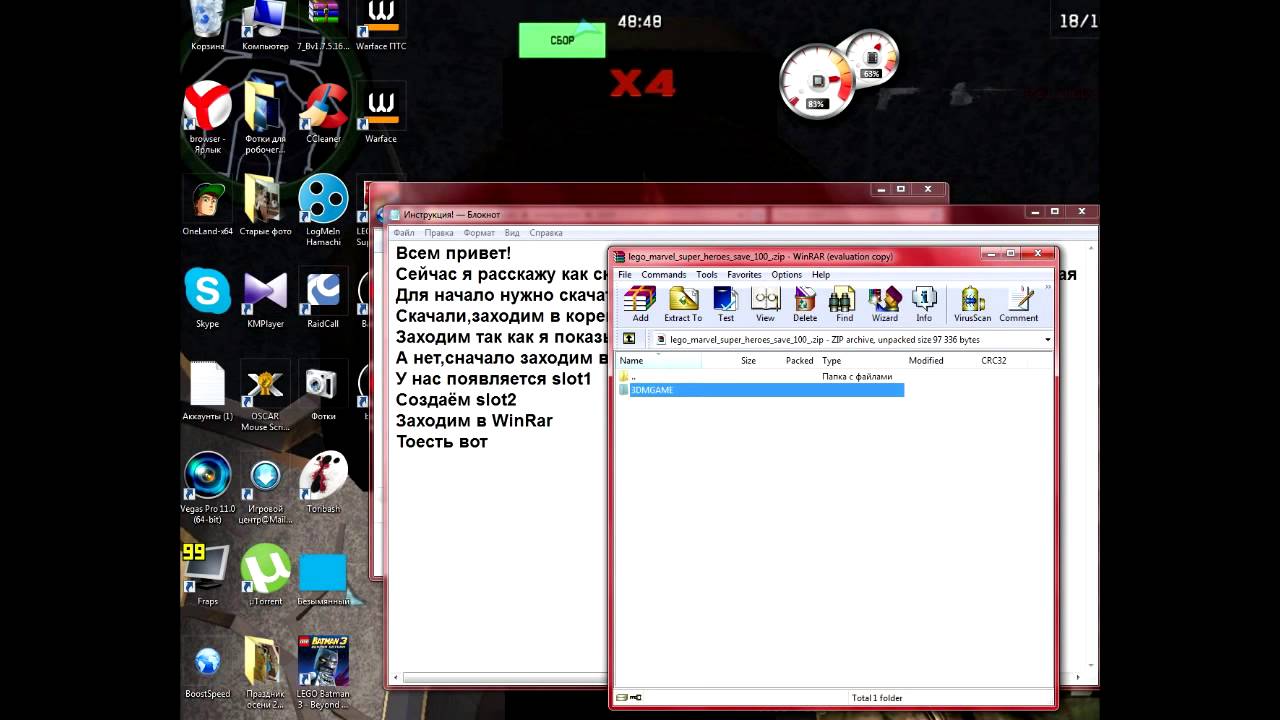The height and width of the screenshot is (720, 1280).
Task: Select the RaidCall desktop shortcut
Action: [x=323, y=297]
